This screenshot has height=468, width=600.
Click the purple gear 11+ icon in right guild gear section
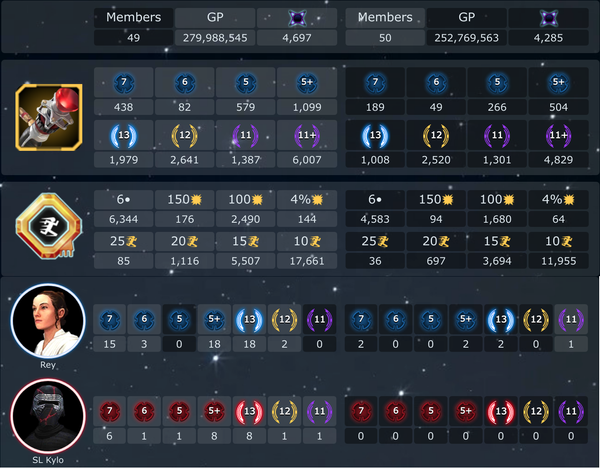coord(558,135)
